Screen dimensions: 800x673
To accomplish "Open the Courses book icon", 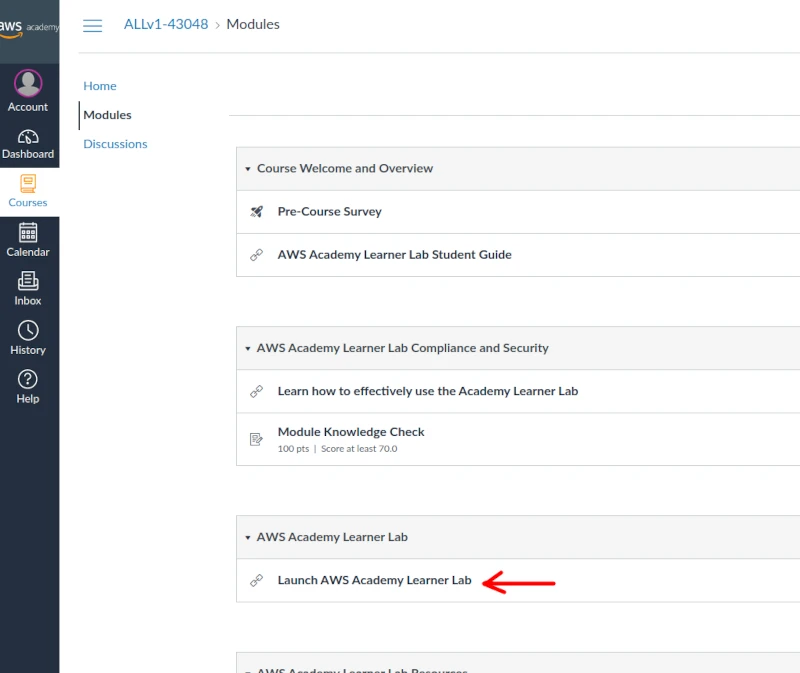I will point(28,184).
